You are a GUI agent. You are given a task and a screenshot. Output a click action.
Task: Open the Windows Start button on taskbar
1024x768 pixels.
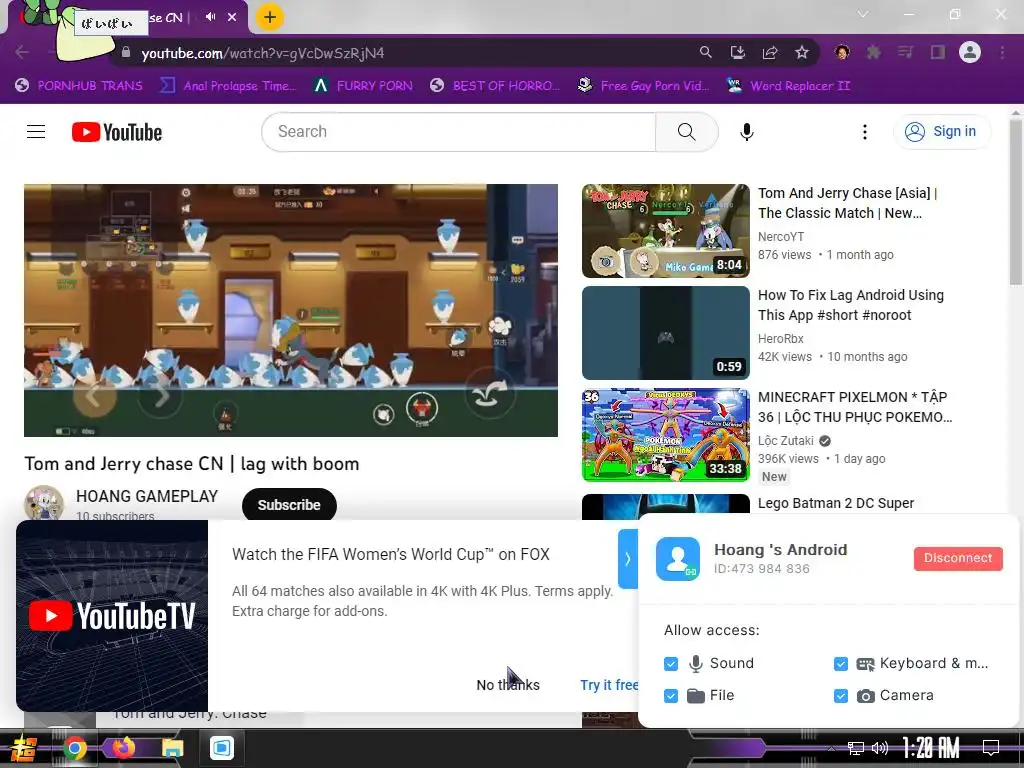24,748
